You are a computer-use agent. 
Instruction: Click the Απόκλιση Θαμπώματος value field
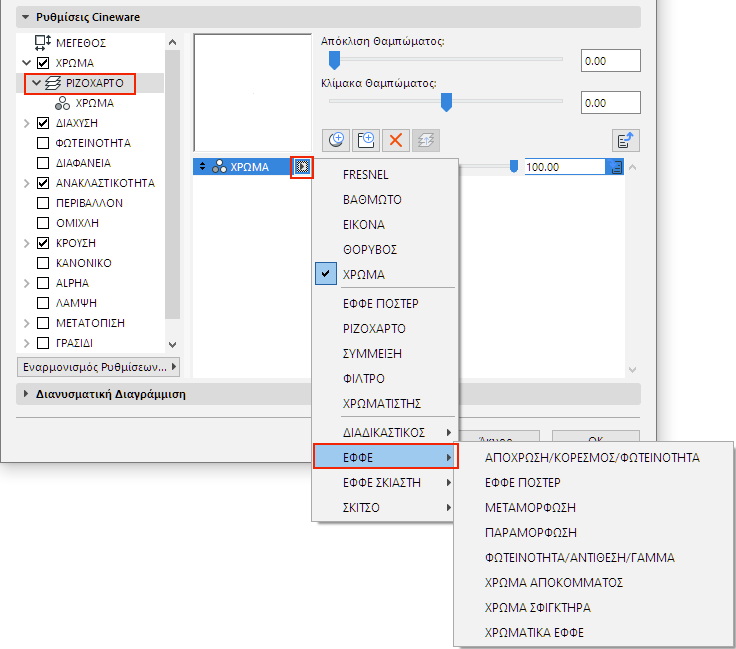[611, 61]
